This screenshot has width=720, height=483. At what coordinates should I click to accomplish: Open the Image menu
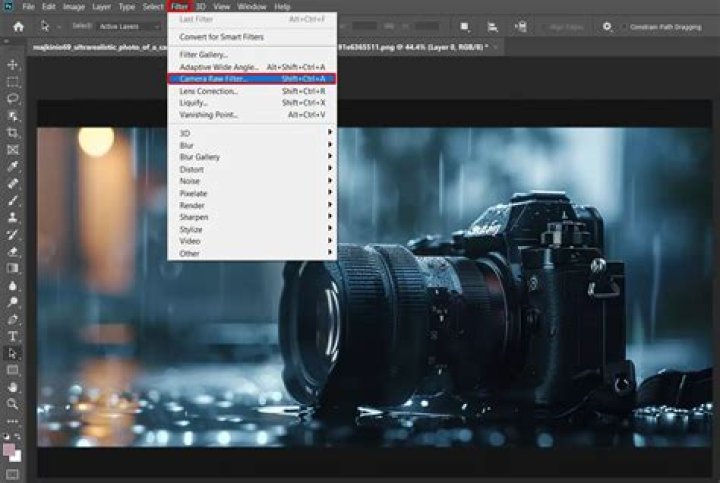(x=74, y=7)
